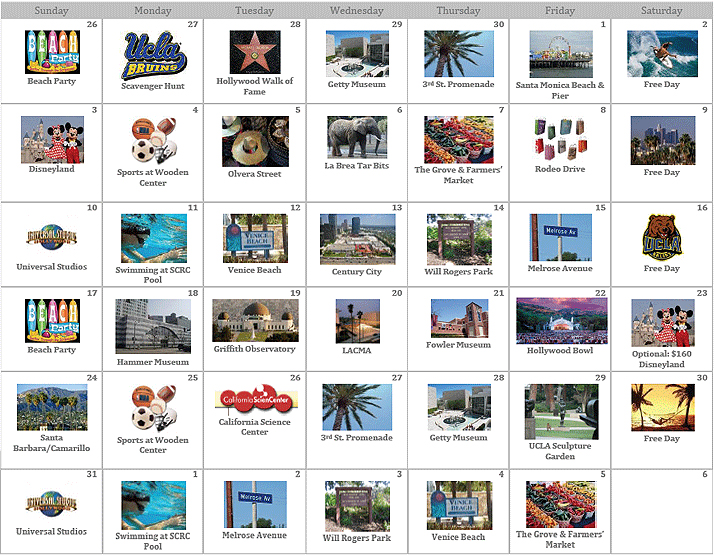Click the UCLA Bruins Scavenger Hunt logo
Image resolution: width=714 pixels, height=556 pixels.
coord(153,55)
